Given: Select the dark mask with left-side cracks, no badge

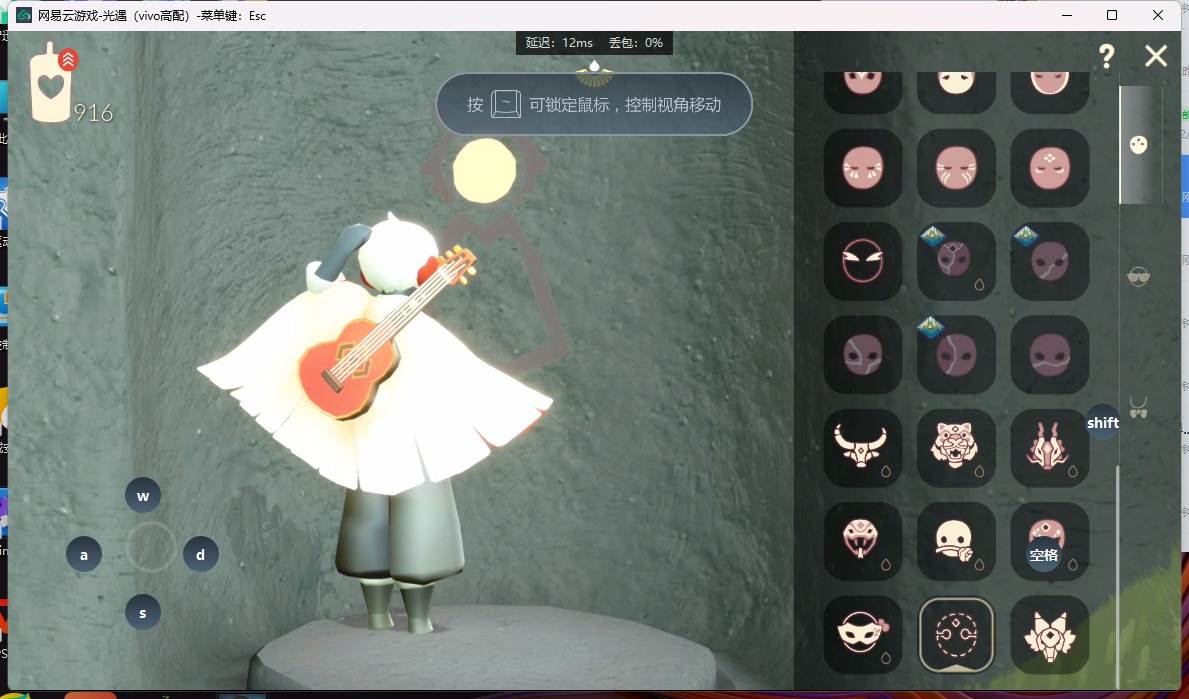Looking at the screenshot, I should (862, 354).
